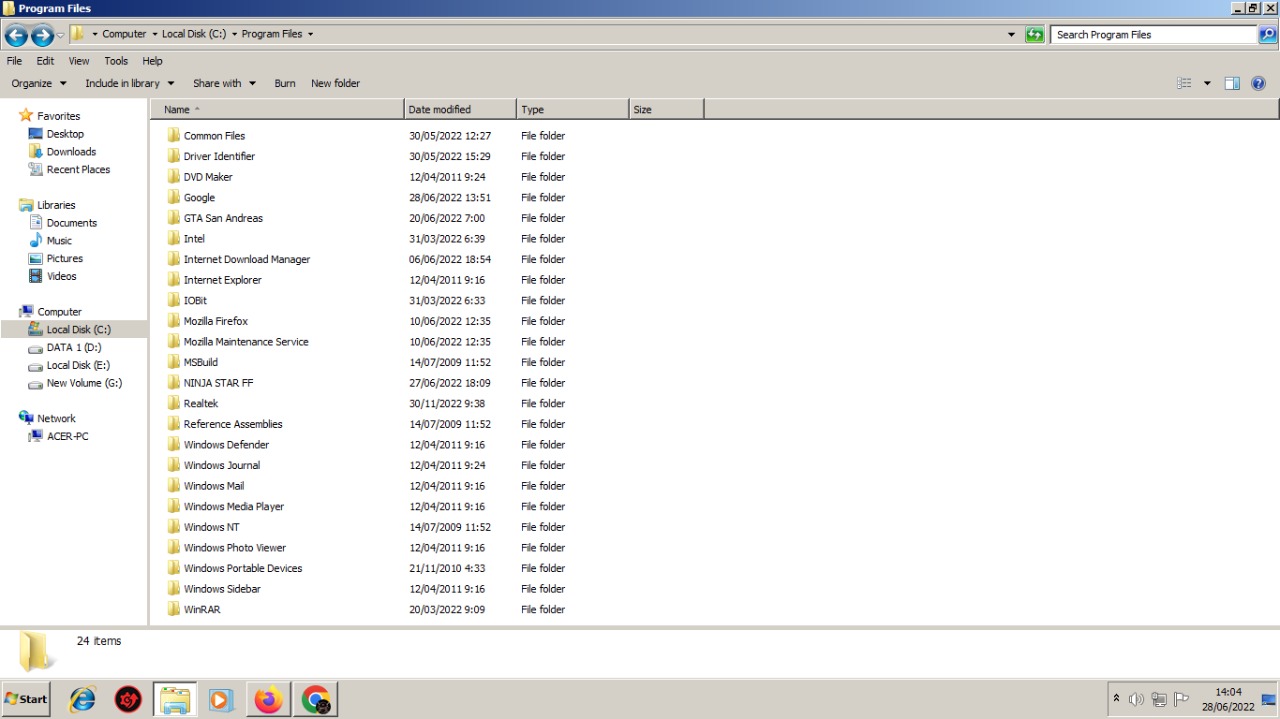The width and height of the screenshot is (1280, 719).
Task: Open the network tray icon
Action: (1159, 700)
